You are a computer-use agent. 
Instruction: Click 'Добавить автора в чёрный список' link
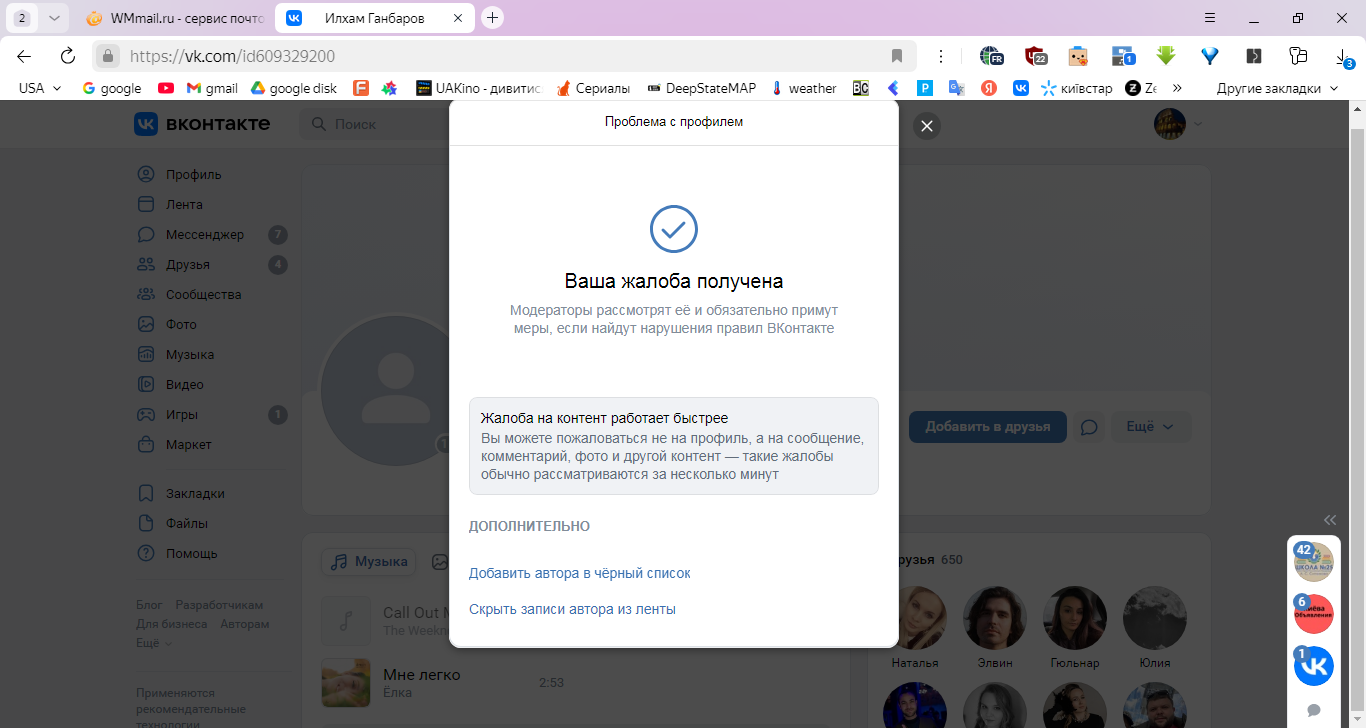click(x=580, y=573)
